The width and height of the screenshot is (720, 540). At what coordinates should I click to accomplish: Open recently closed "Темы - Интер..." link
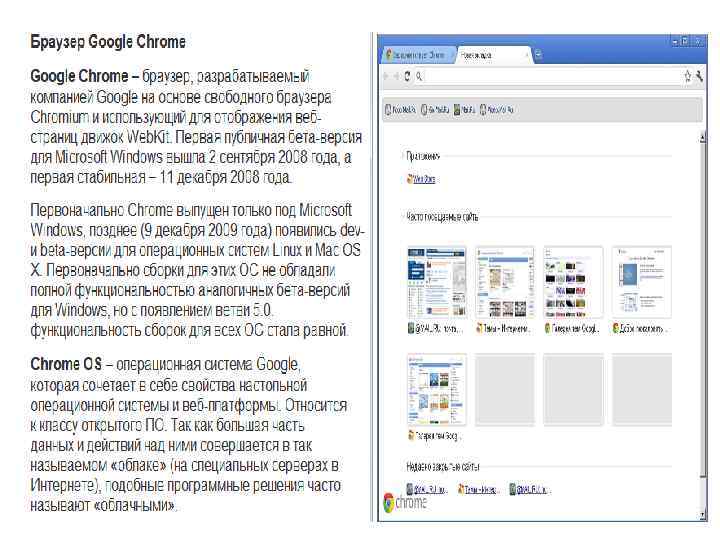478,490
